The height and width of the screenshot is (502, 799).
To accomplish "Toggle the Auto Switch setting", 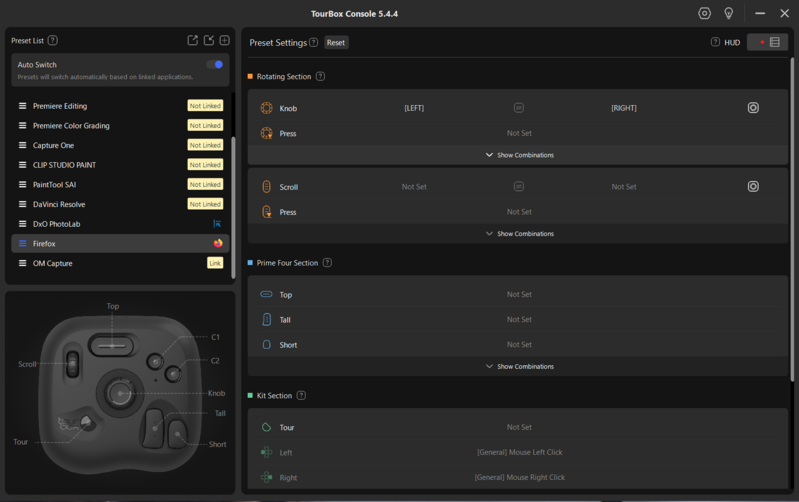I will [214, 64].
